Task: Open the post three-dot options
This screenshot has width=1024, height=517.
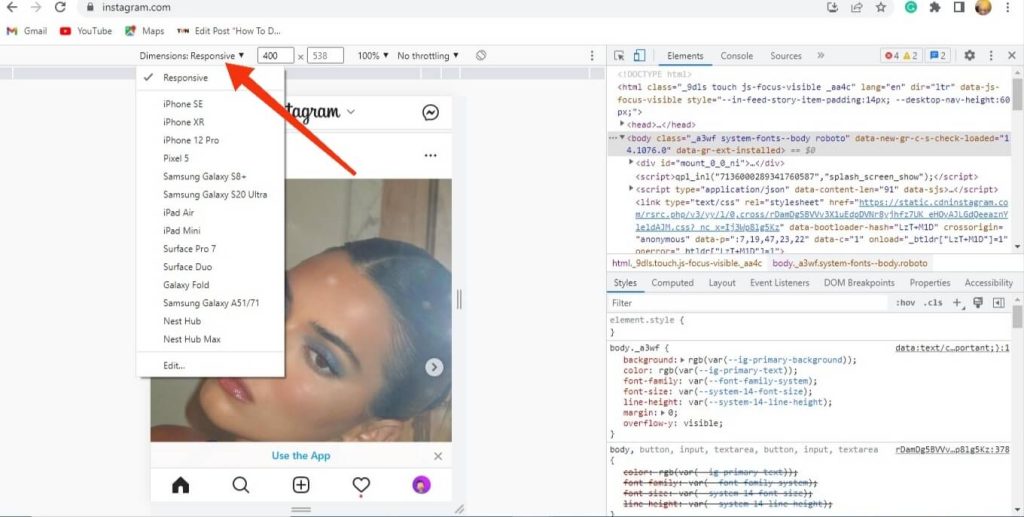Action: [430, 155]
